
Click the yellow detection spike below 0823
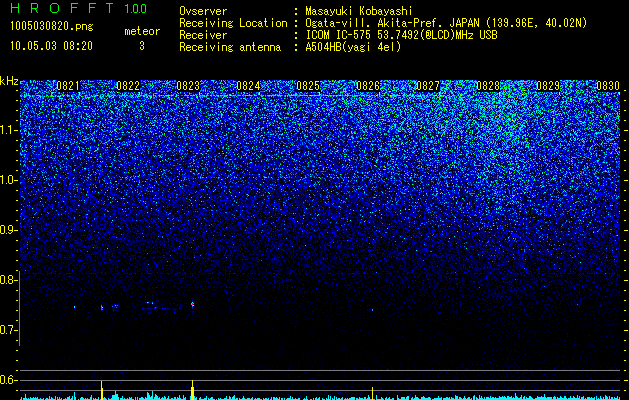193,390
